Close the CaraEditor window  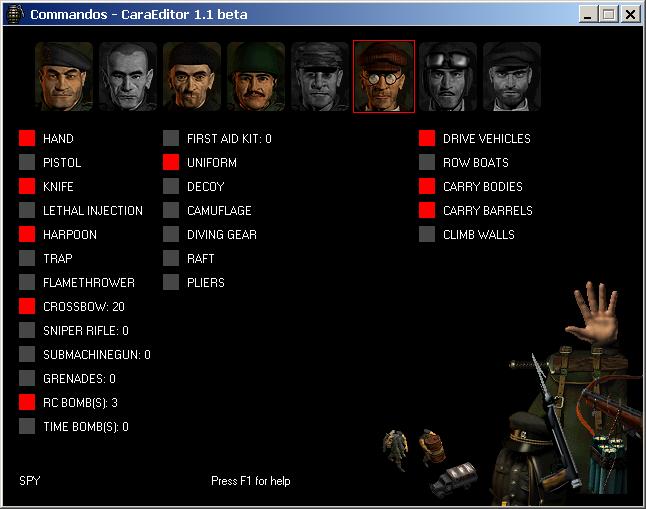[x=630, y=14]
